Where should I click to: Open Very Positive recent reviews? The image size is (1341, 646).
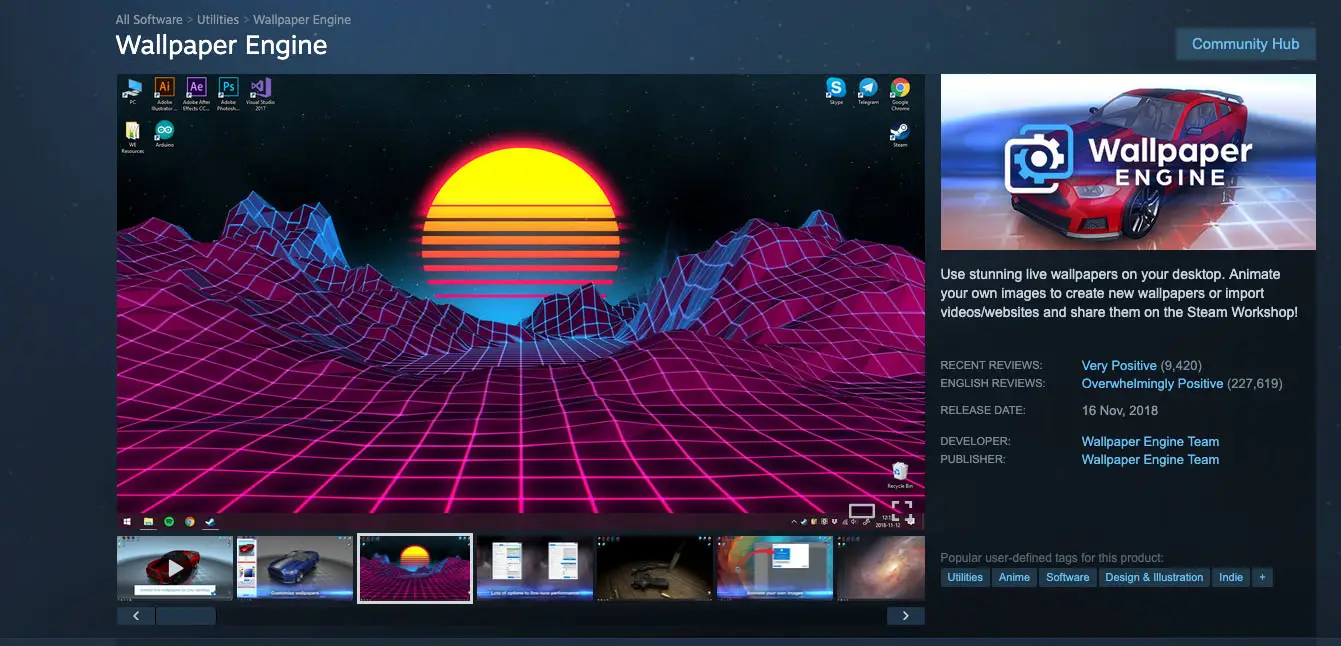point(1119,366)
